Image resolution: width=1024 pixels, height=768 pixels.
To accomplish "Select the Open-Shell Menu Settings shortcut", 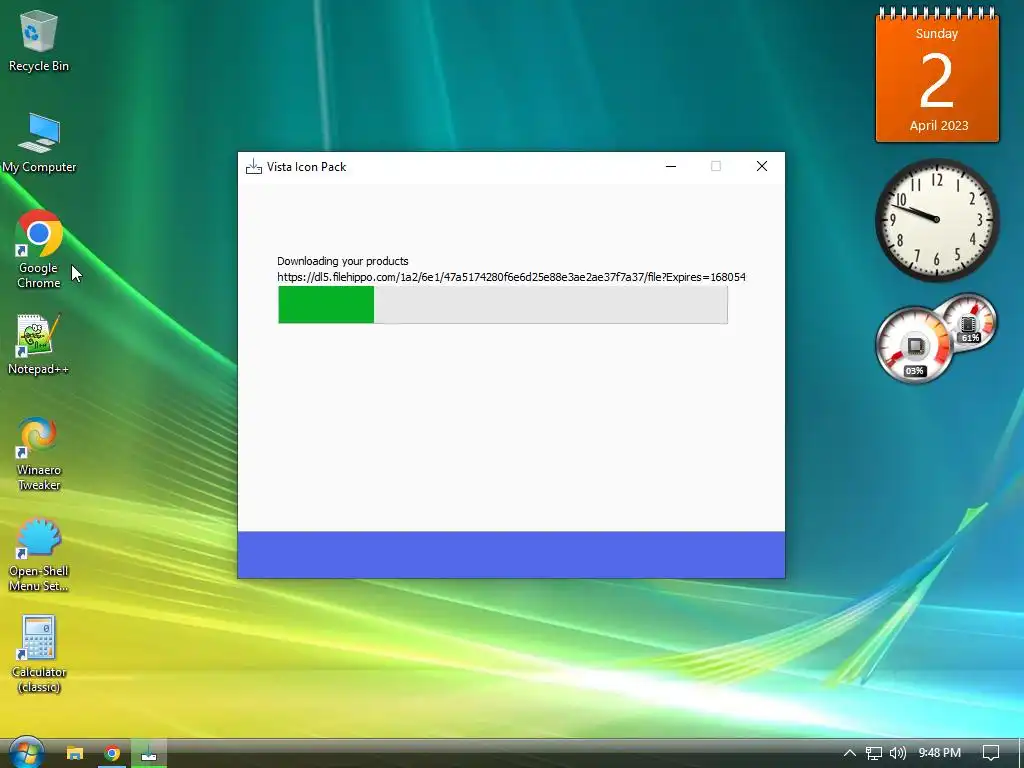I will click(x=39, y=555).
